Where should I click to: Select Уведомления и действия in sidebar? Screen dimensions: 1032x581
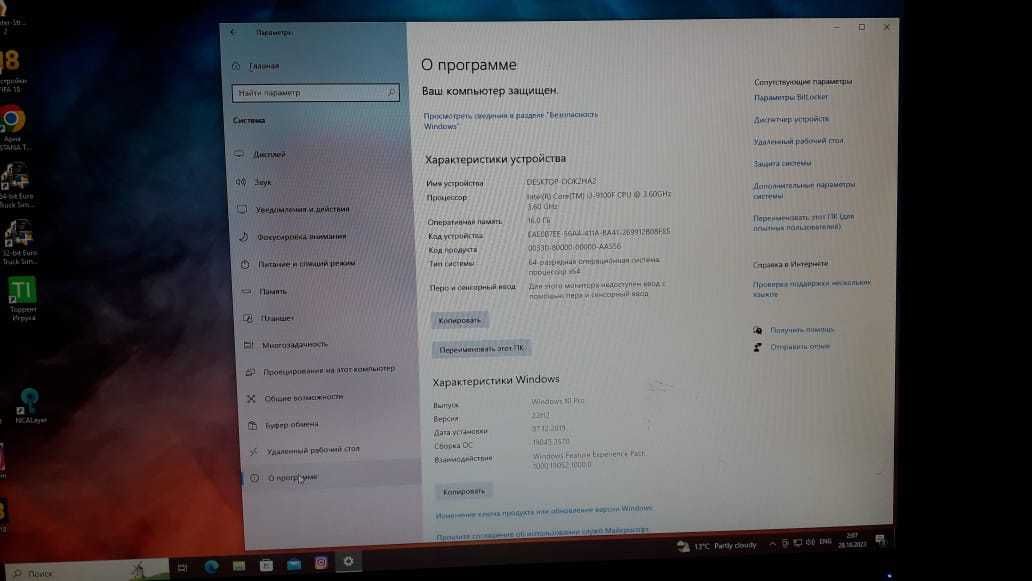(303, 209)
